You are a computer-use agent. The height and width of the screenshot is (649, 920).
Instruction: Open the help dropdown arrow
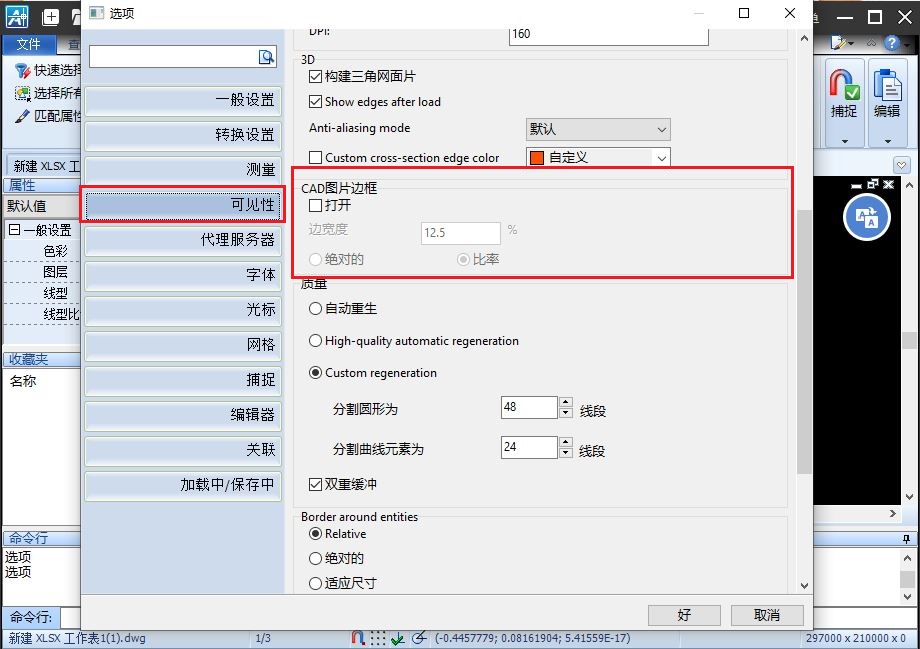point(908,43)
